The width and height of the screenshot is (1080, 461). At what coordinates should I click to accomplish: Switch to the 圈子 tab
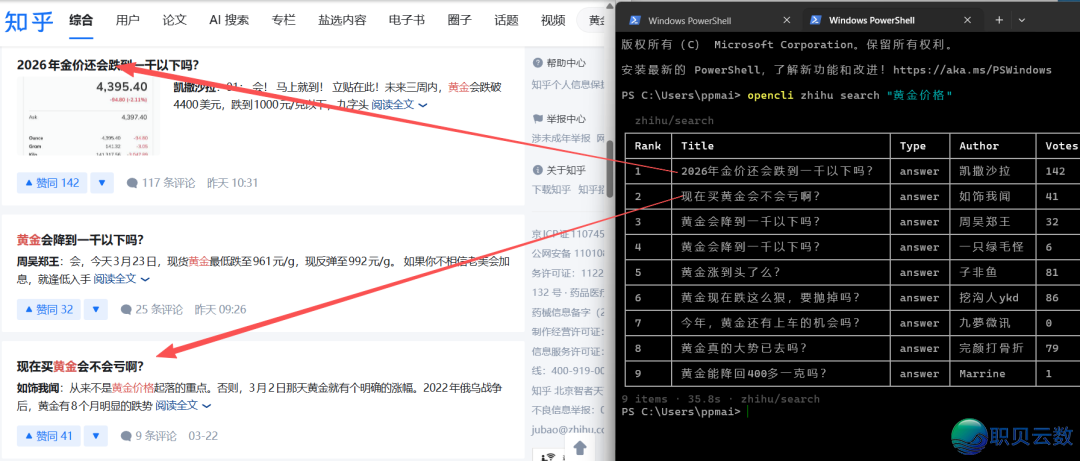click(x=459, y=20)
